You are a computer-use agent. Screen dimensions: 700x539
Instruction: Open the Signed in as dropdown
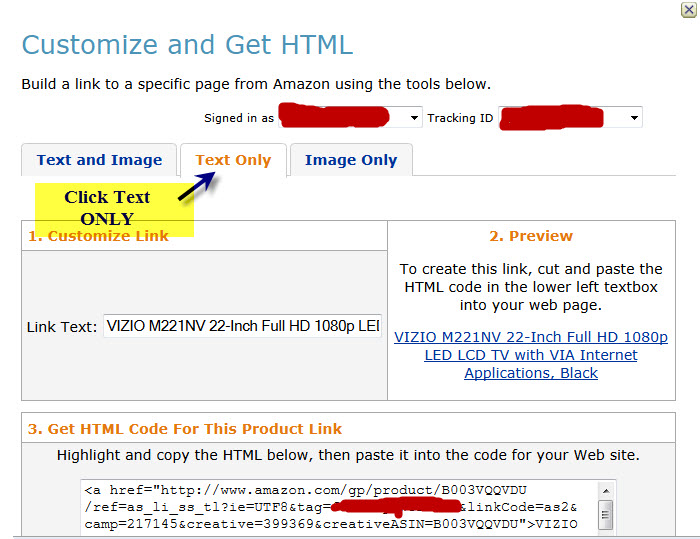coord(415,118)
